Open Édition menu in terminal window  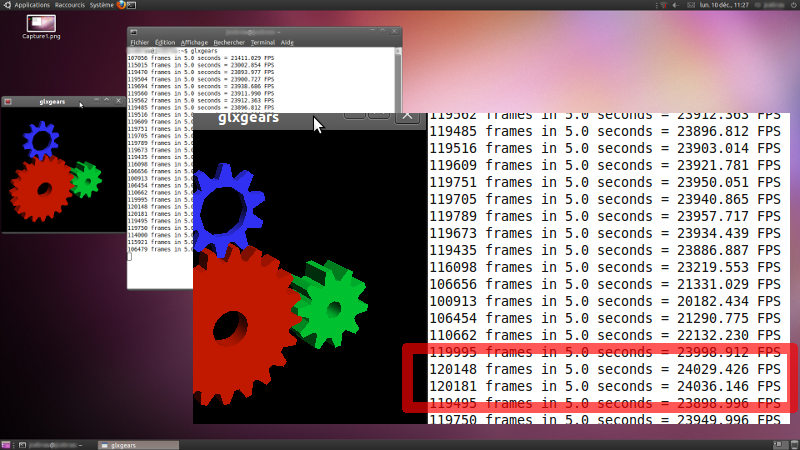tap(165, 42)
